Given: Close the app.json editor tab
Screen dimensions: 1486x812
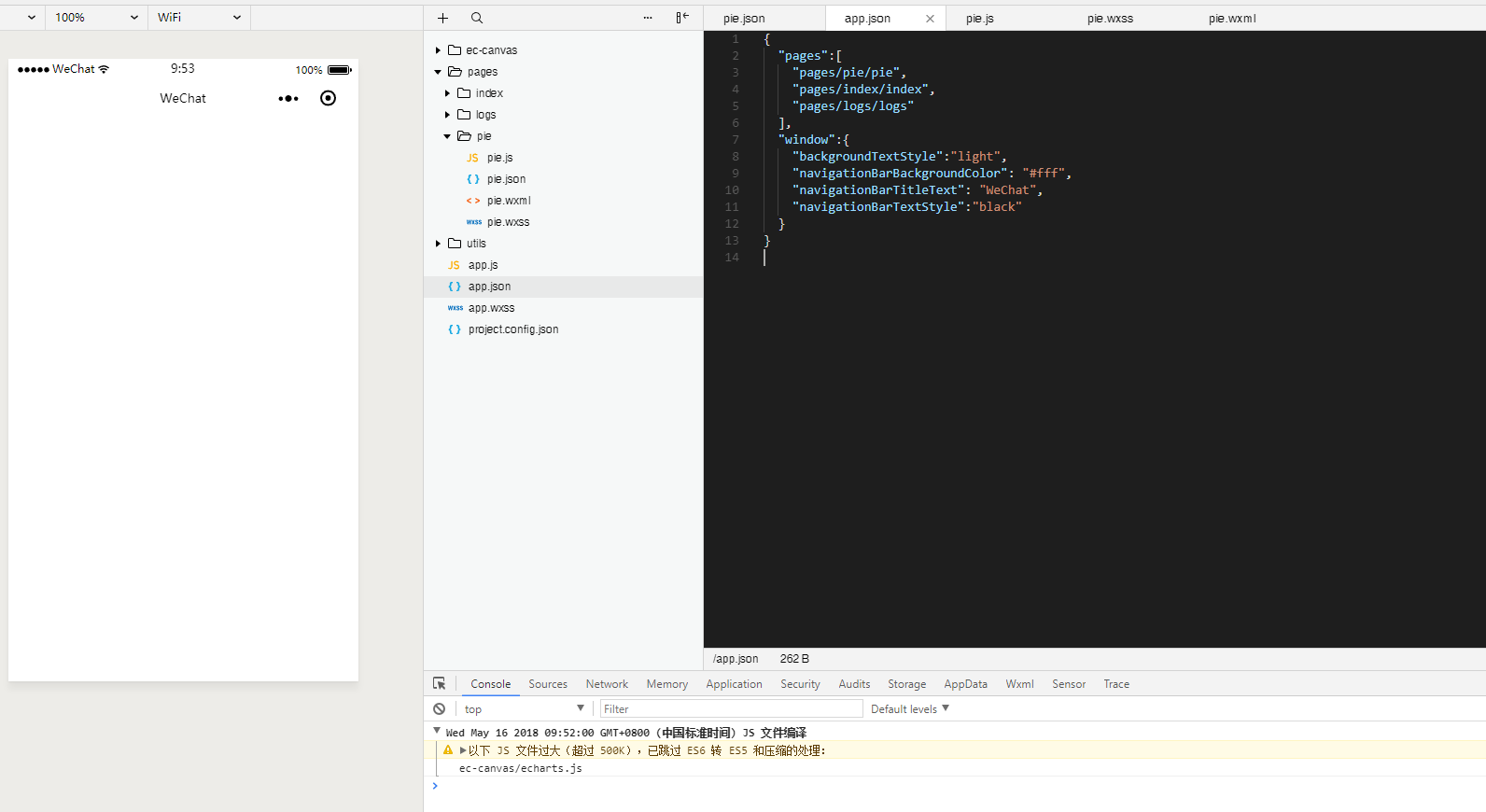Looking at the screenshot, I should click(x=930, y=19).
